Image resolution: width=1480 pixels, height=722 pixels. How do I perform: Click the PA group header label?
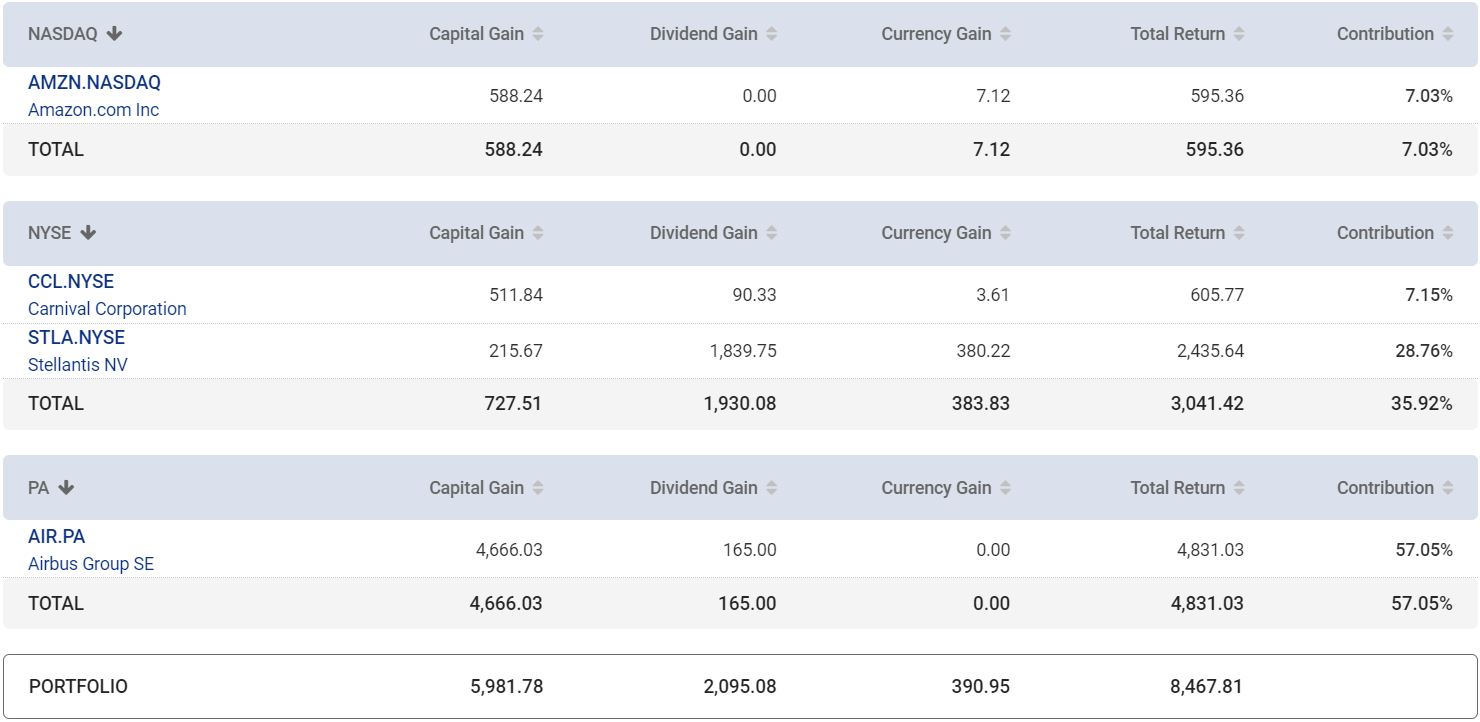click(39, 488)
